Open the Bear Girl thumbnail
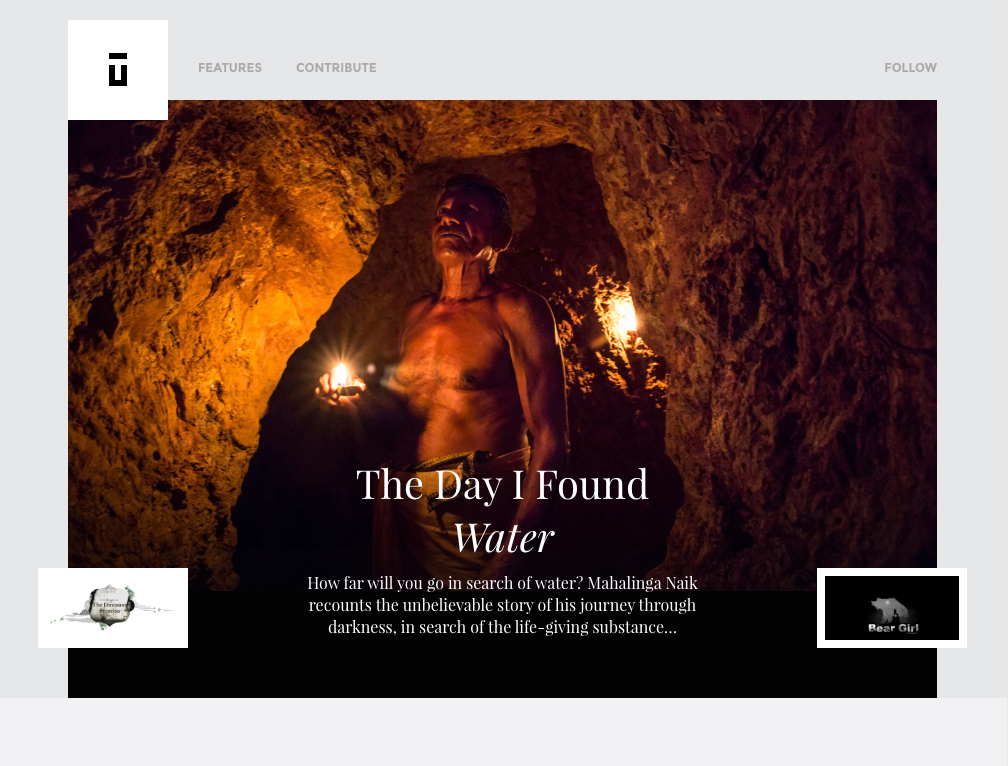 pyautogui.click(x=892, y=608)
